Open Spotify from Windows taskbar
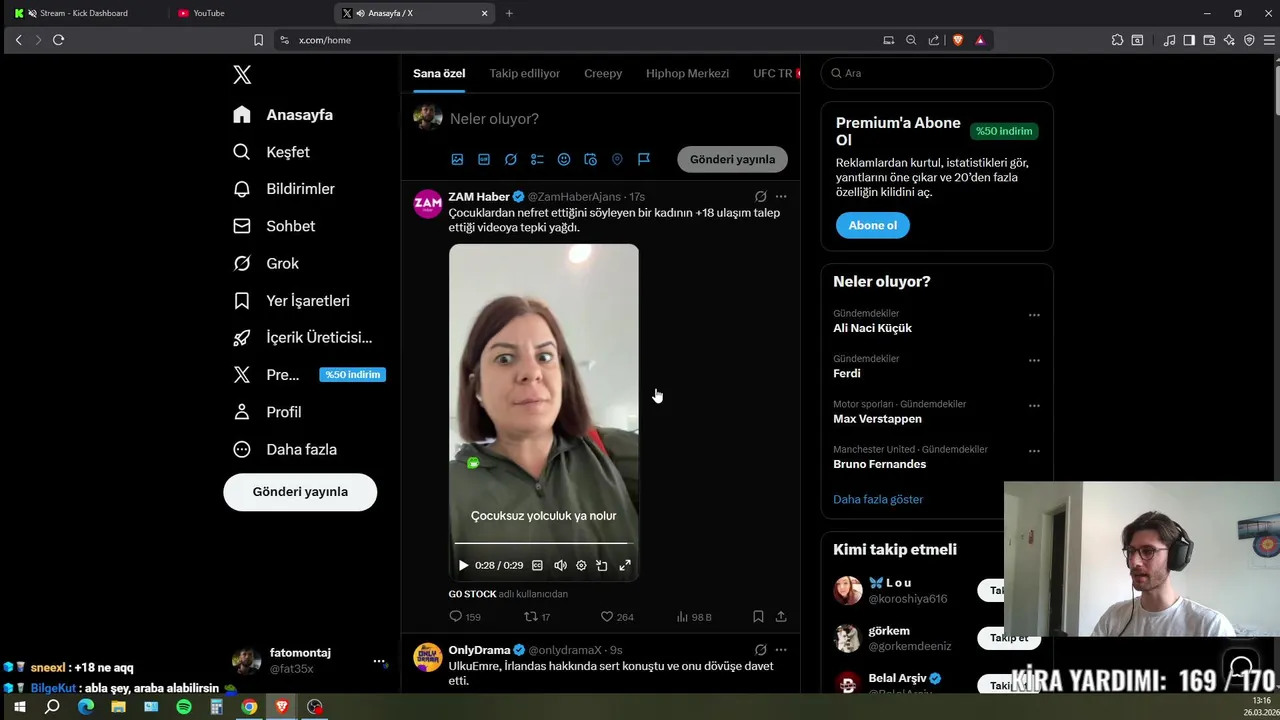Image resolution: width=1280 pixels, height=720 pixels. click(x=184, y=707)
